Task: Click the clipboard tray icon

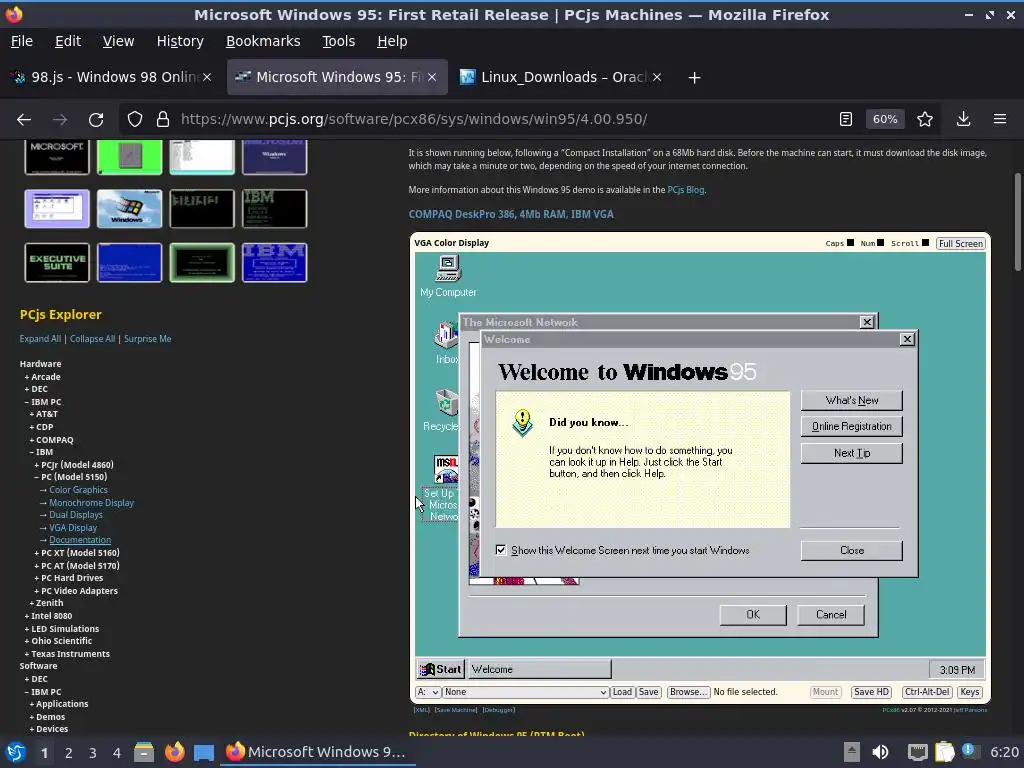Action: pyautogui.click(x=945, y=752)
